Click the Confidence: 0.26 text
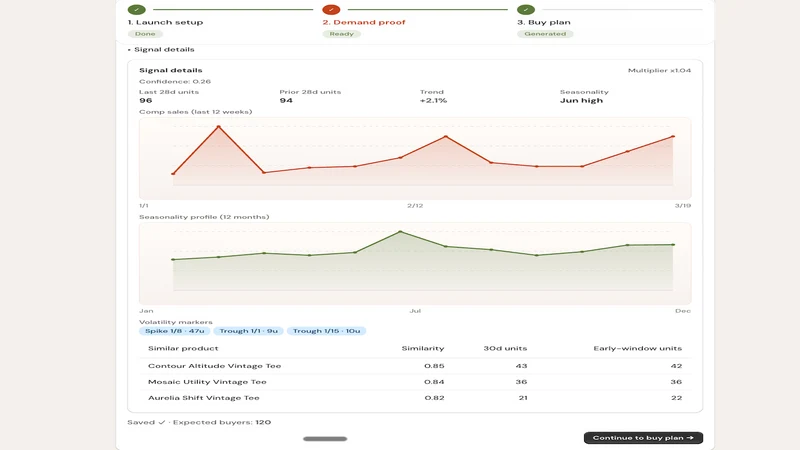This screenshot has width=800, height=450. (175, 82)
